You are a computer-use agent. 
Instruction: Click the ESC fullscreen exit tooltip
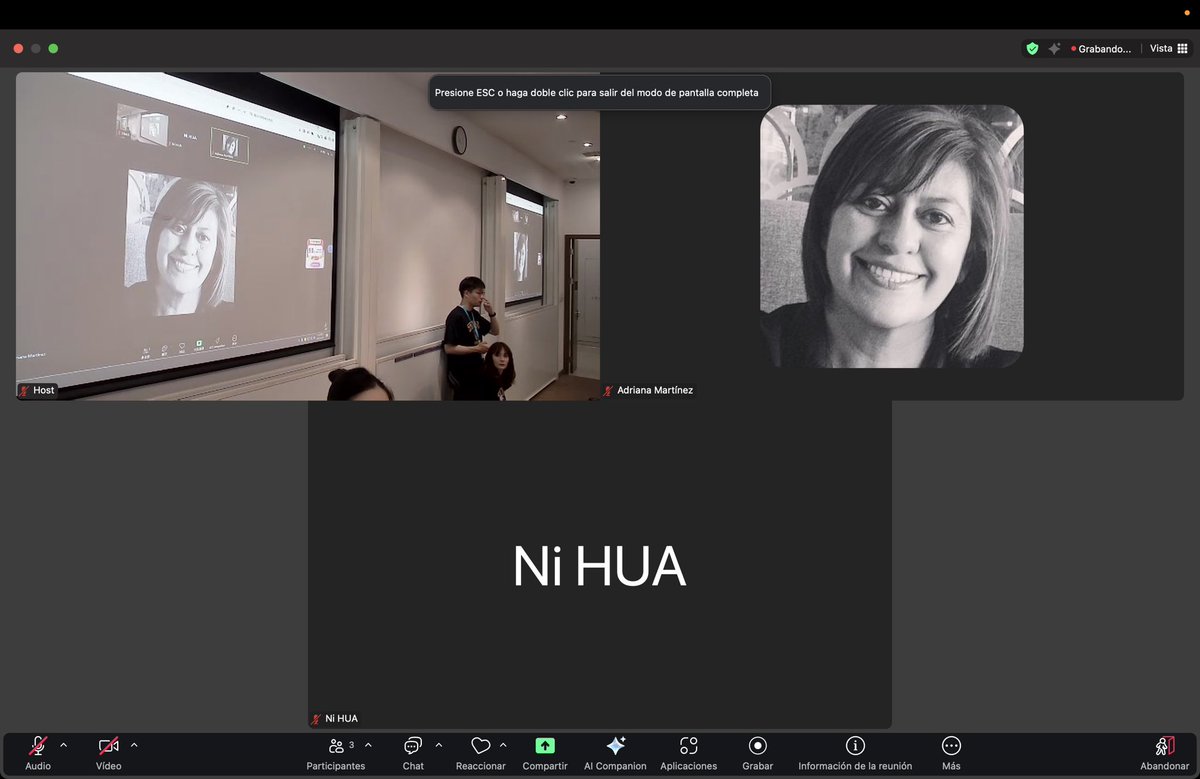pos(600,92)
